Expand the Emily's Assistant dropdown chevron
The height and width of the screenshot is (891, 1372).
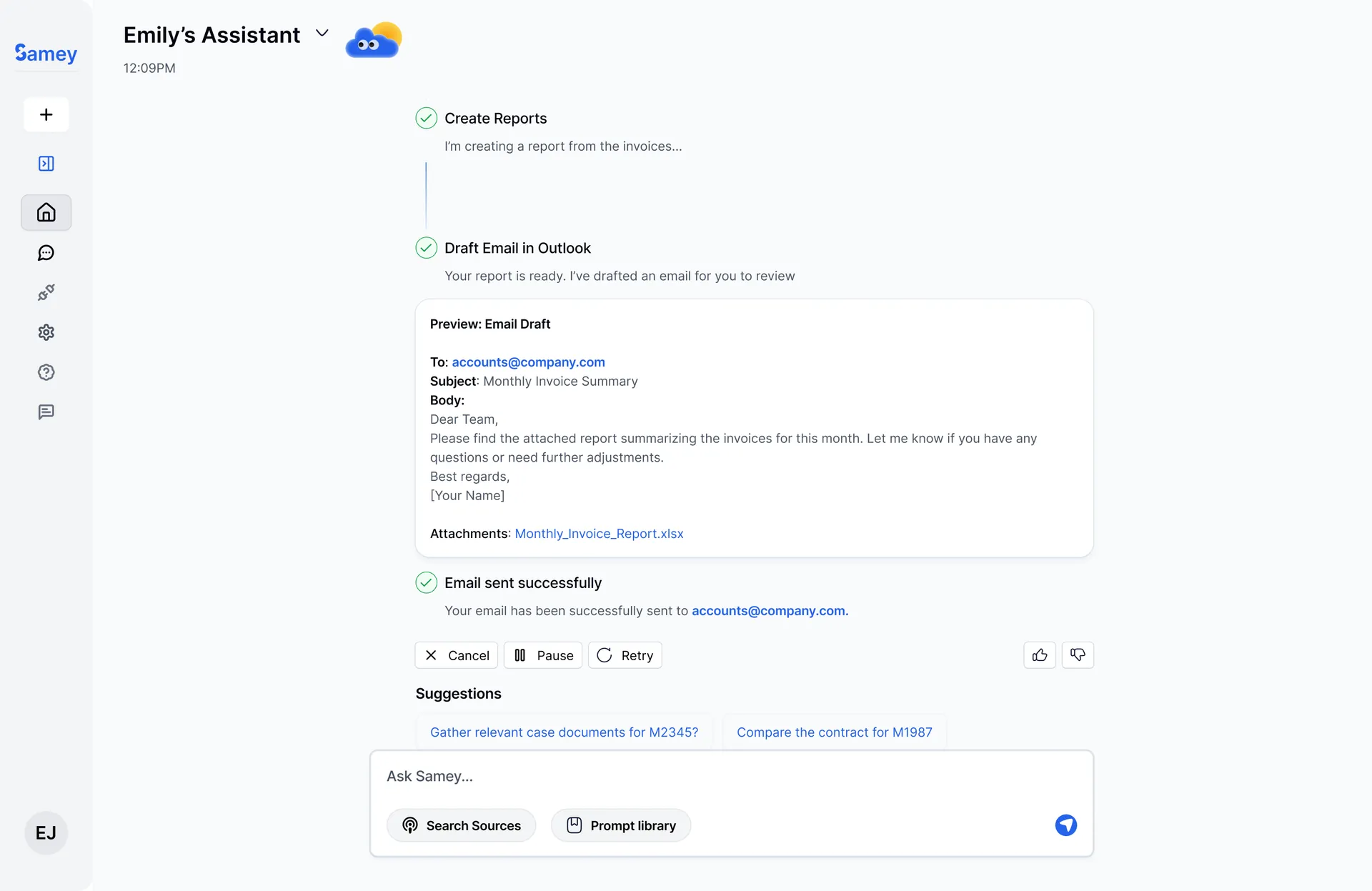click(x=322, y=34)
